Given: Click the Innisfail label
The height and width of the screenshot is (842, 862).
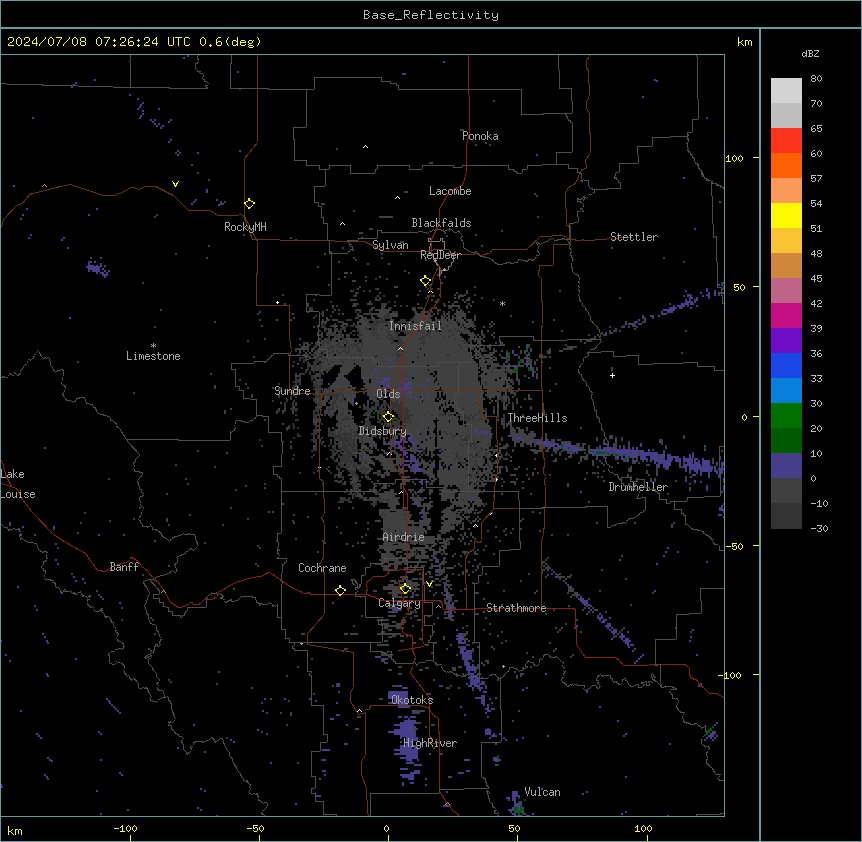Looking at the screenshot, I should tap(415, 326).
